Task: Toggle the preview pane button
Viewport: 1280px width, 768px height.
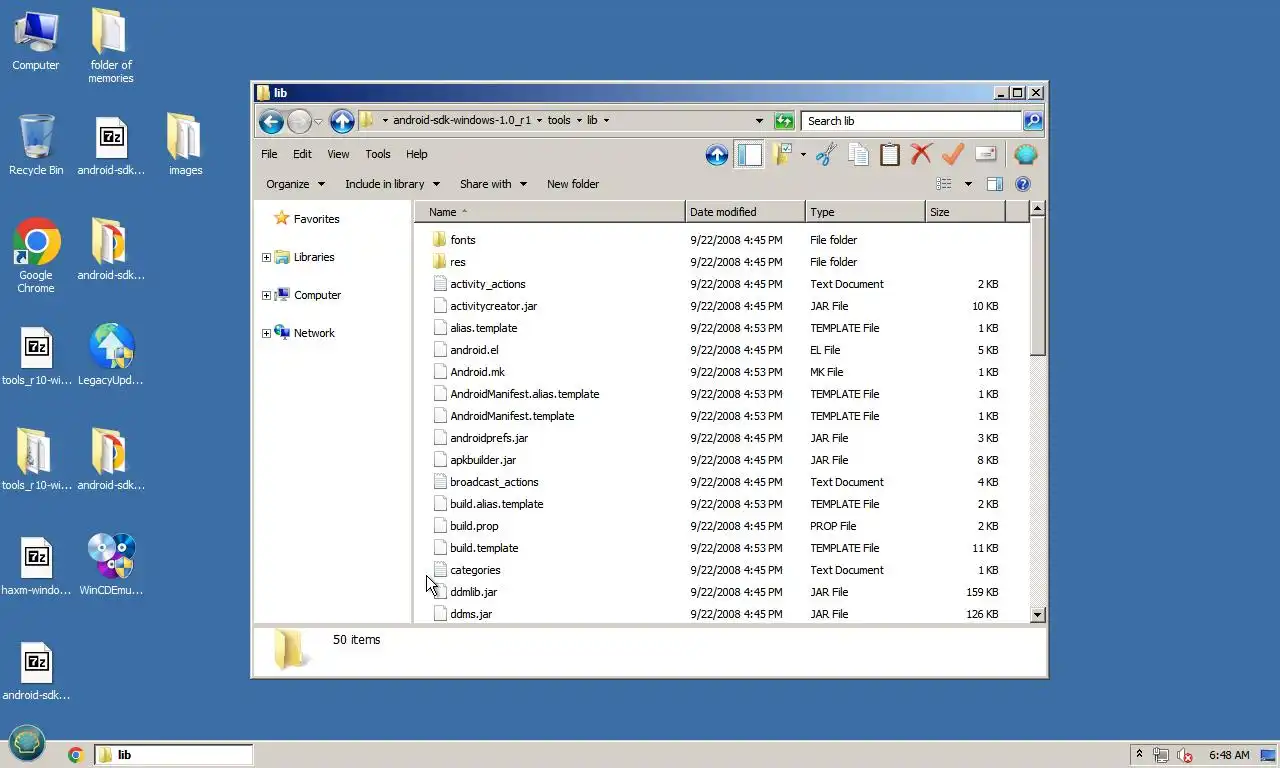Action: click(994, 184)
